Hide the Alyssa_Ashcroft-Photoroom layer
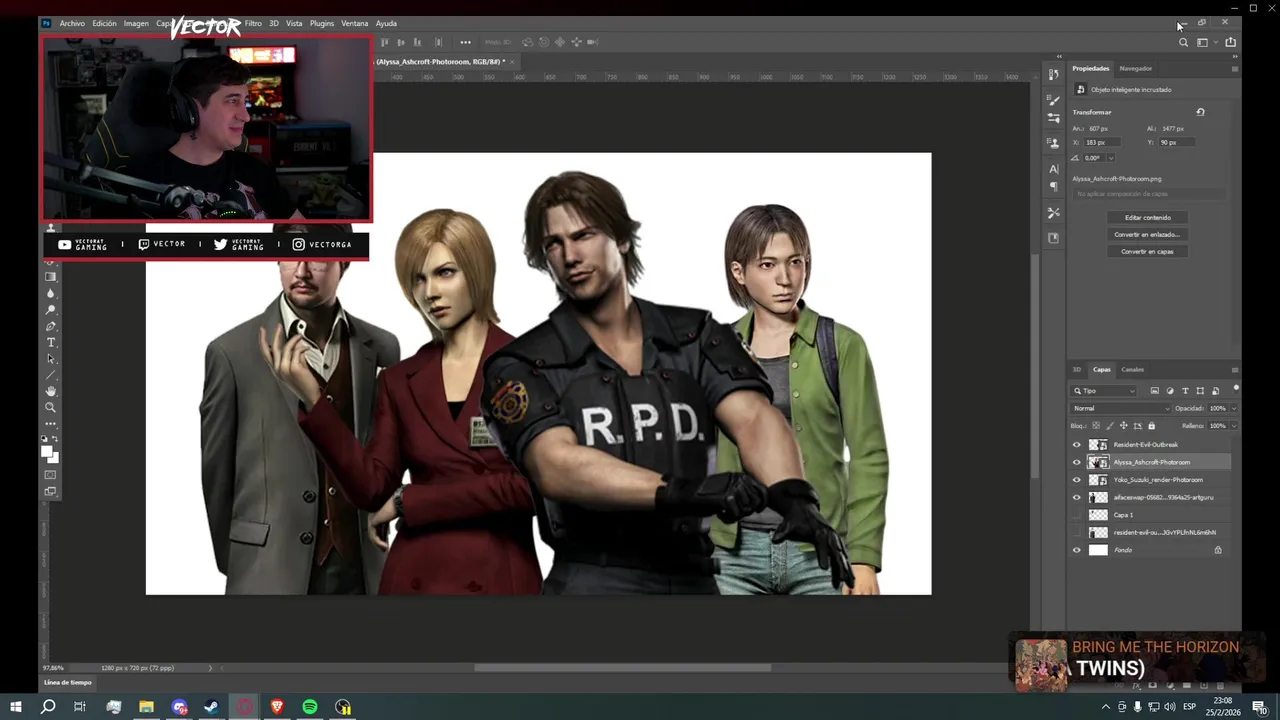 (x=1077, y=462)
